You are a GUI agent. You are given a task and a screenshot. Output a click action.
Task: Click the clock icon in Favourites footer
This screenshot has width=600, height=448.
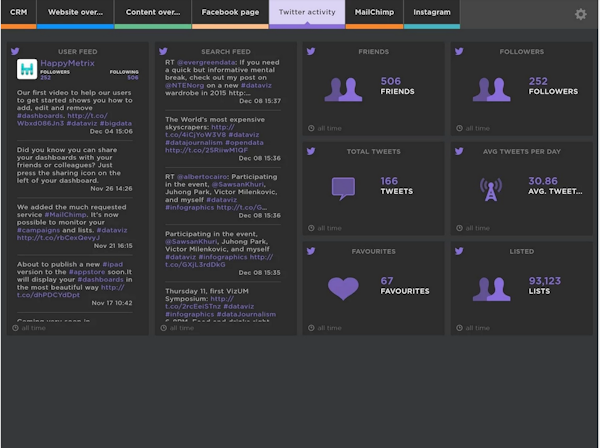coord(311,328)
